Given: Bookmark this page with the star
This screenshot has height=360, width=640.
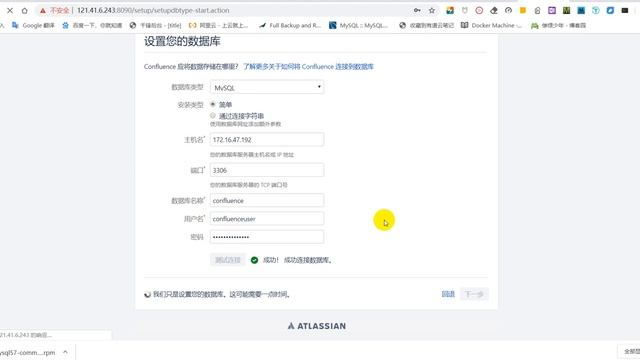Looking at the screenshot, I should tap(432, 11).
